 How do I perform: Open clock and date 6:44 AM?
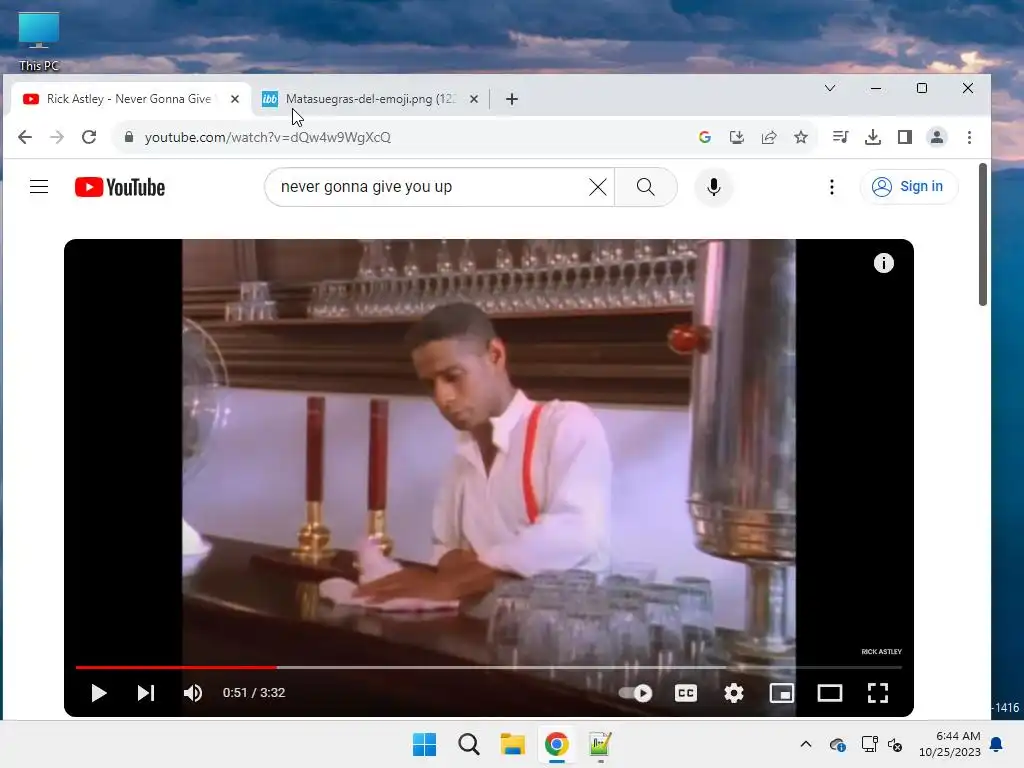pyautogui.click(x=950, y=744)
